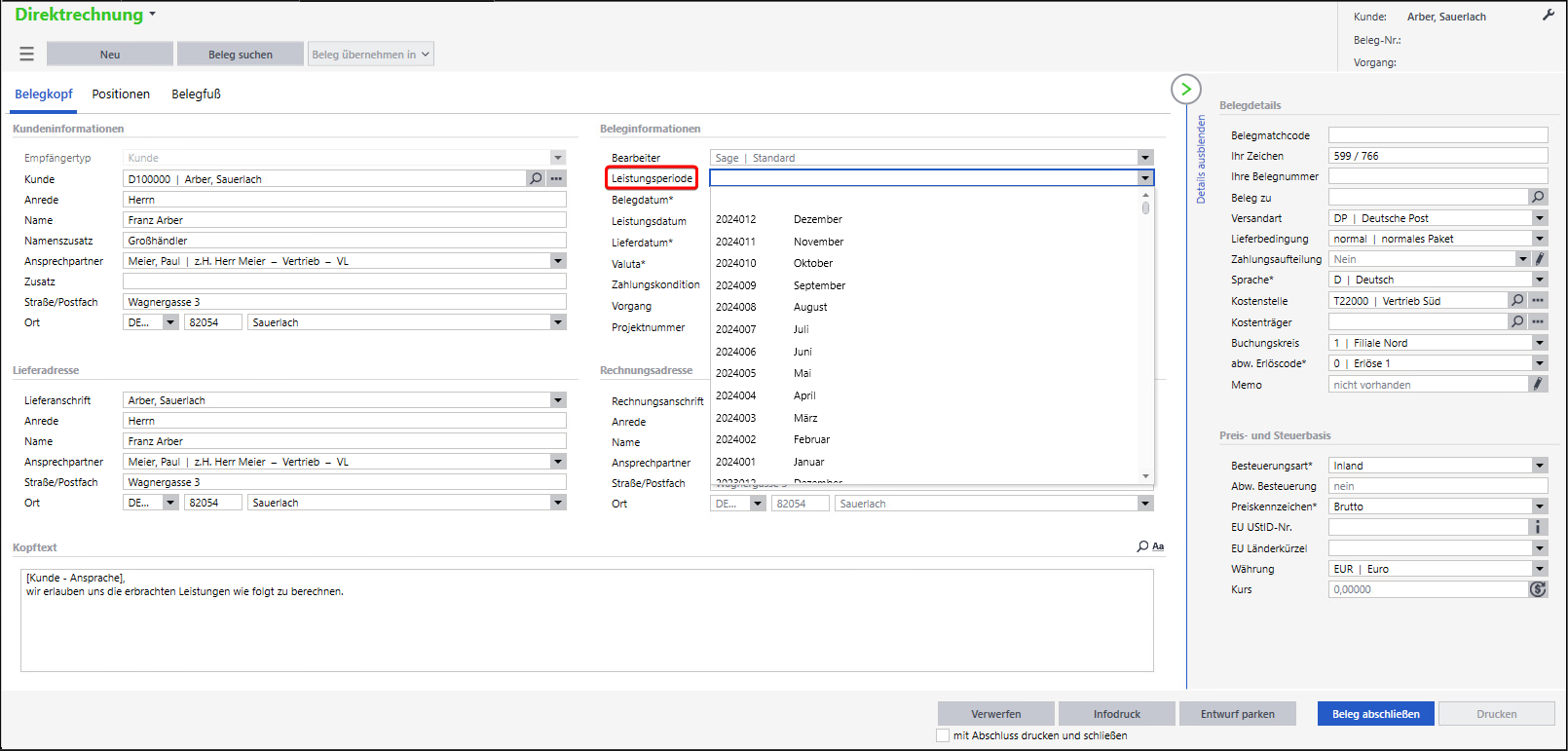Click the ellipsis button for Kostenstelle
Viewport: 1568px width, 751px height.
1538,301
